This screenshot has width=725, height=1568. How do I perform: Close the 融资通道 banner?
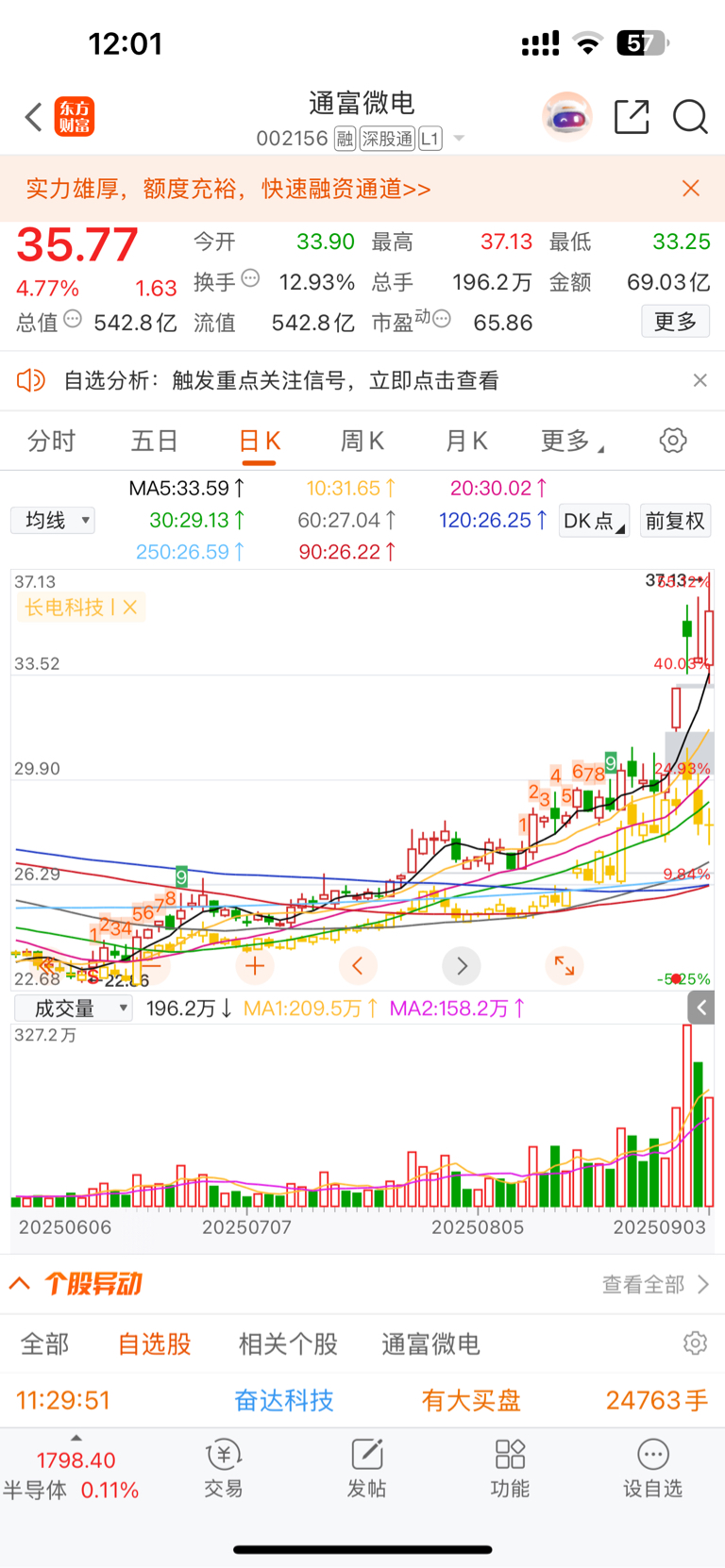click(691, 189)
